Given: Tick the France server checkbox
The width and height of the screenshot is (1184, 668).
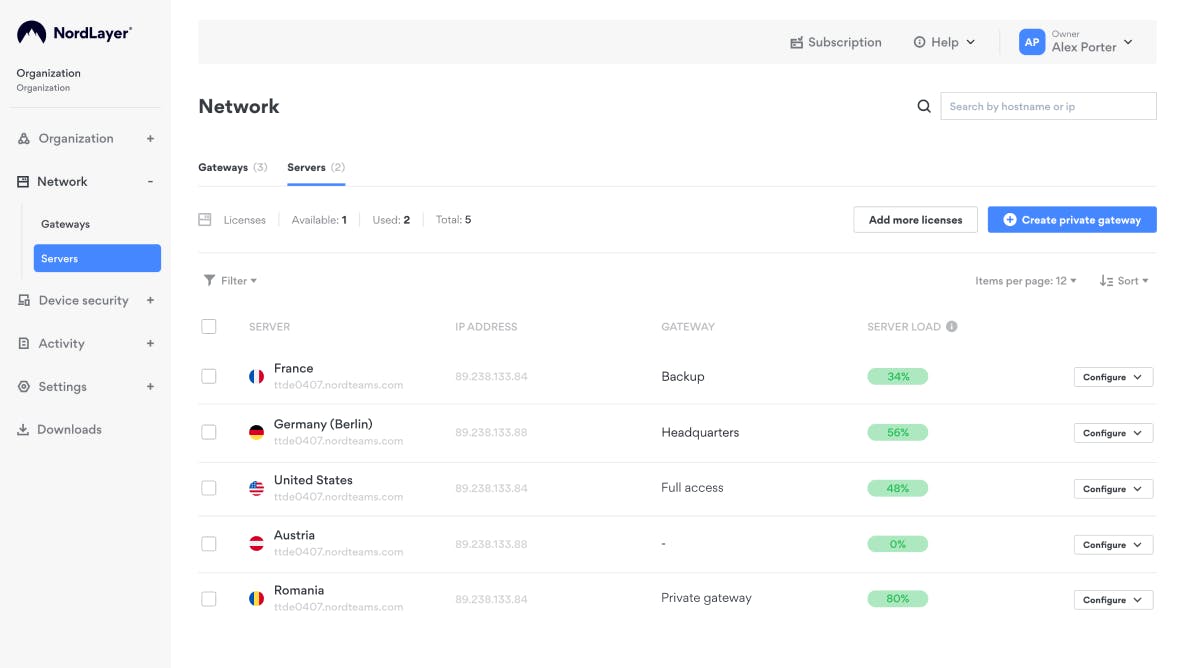Looking at the screenshot, I should coord(208,377).
